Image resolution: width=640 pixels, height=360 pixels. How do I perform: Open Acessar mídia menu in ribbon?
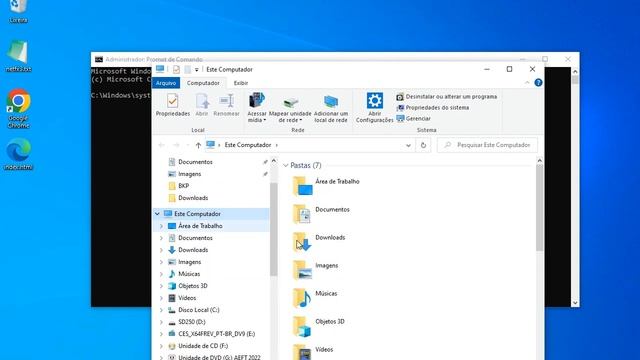click(257, 108)
